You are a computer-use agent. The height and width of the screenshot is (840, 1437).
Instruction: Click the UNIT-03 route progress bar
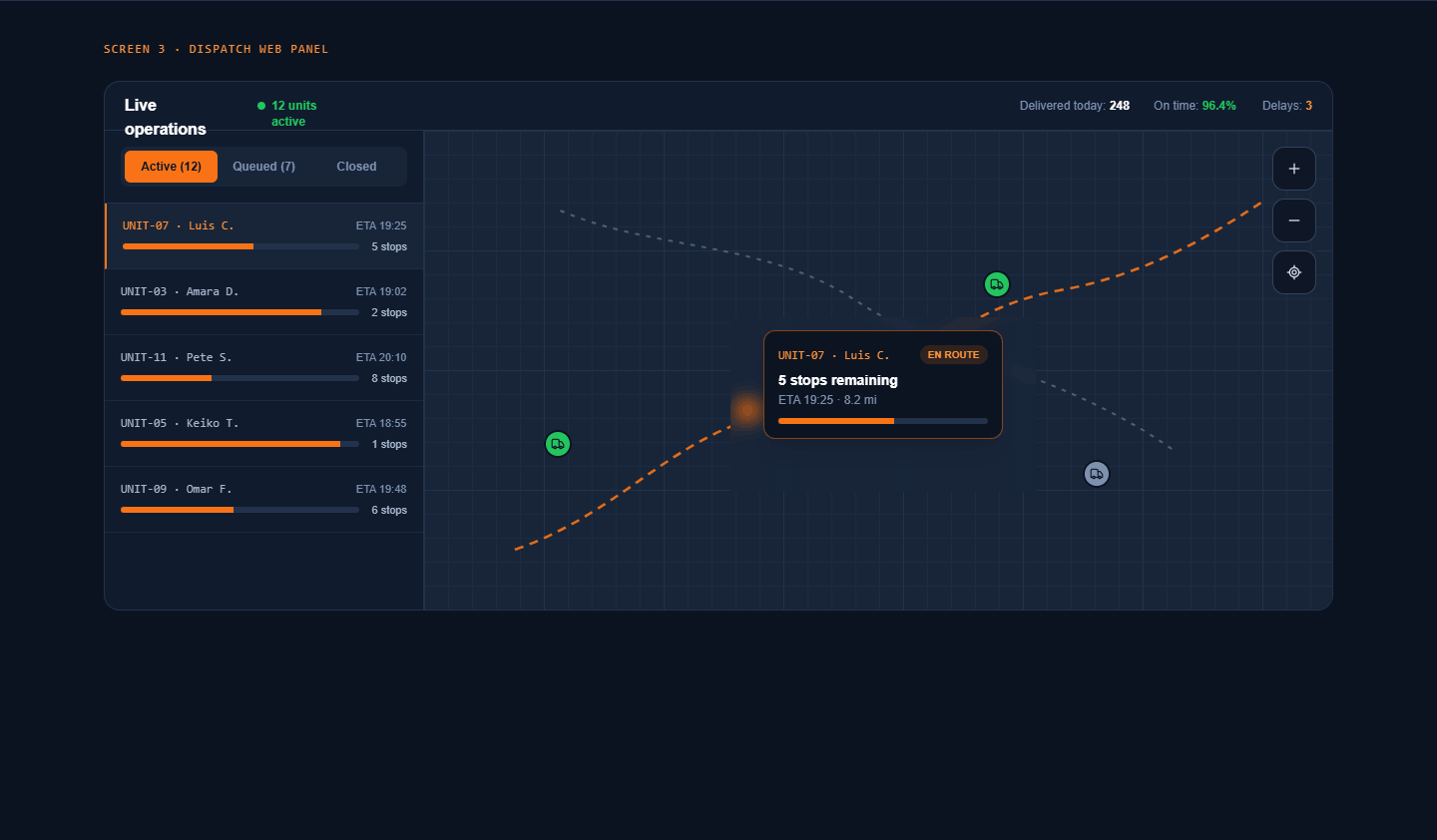click(x=239, y=312)
